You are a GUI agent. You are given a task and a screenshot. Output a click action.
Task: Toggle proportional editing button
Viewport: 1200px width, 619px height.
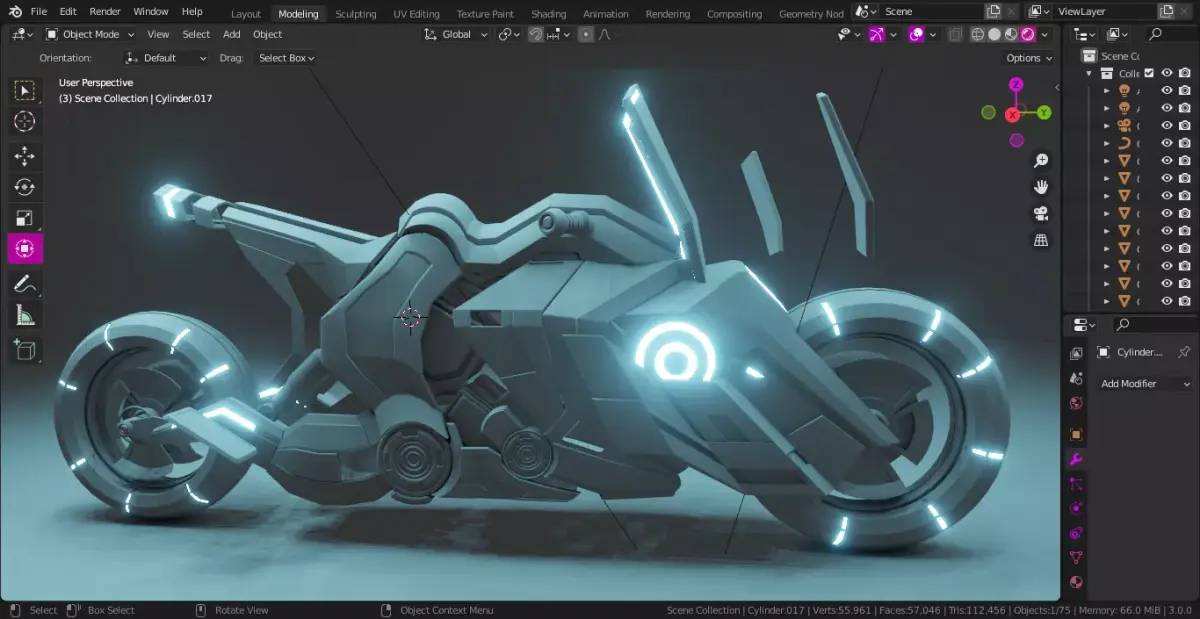point(586,34)
